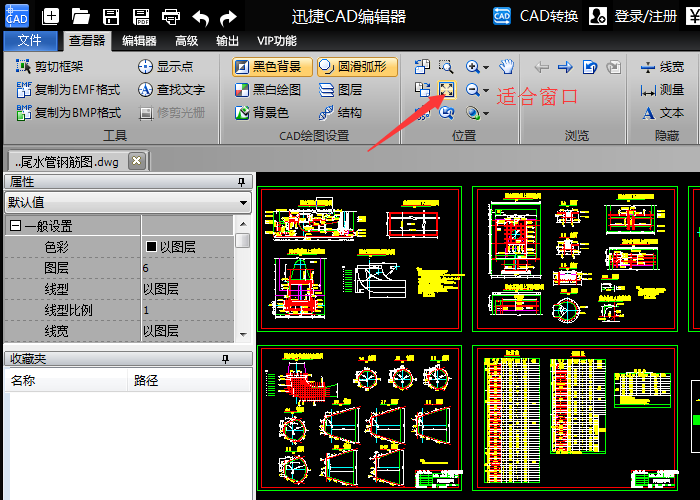
Task: Open the Zoom In dropdown arrow
Action: (x=486, y=67)
